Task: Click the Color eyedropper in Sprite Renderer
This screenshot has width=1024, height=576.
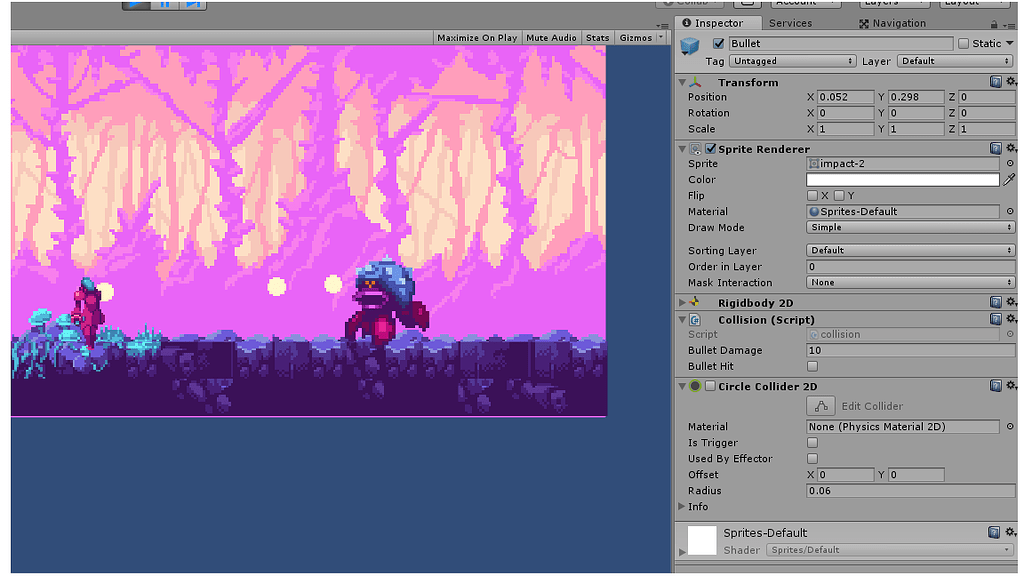Action: (1010, 180)
